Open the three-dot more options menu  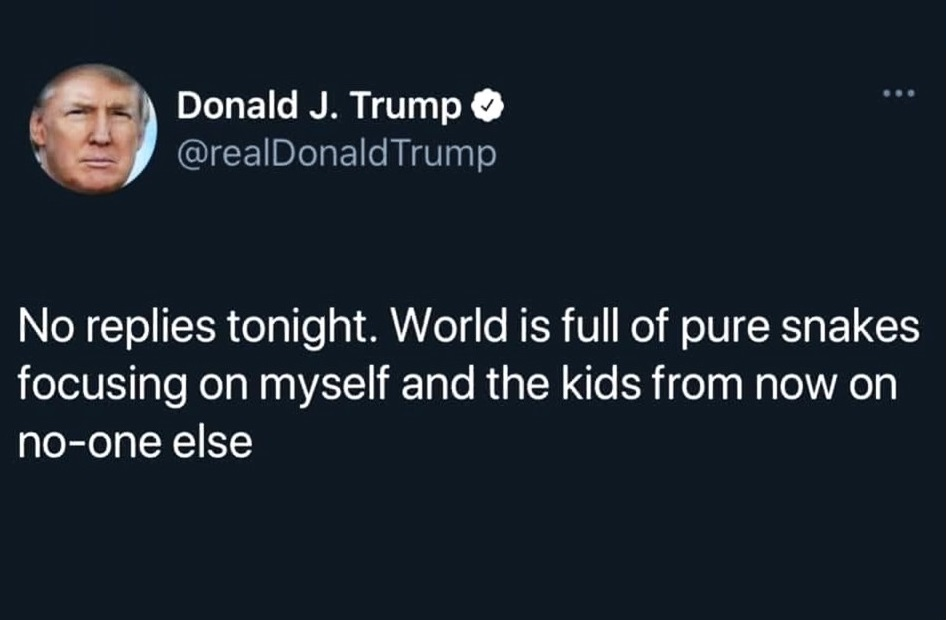click(899, 94)
